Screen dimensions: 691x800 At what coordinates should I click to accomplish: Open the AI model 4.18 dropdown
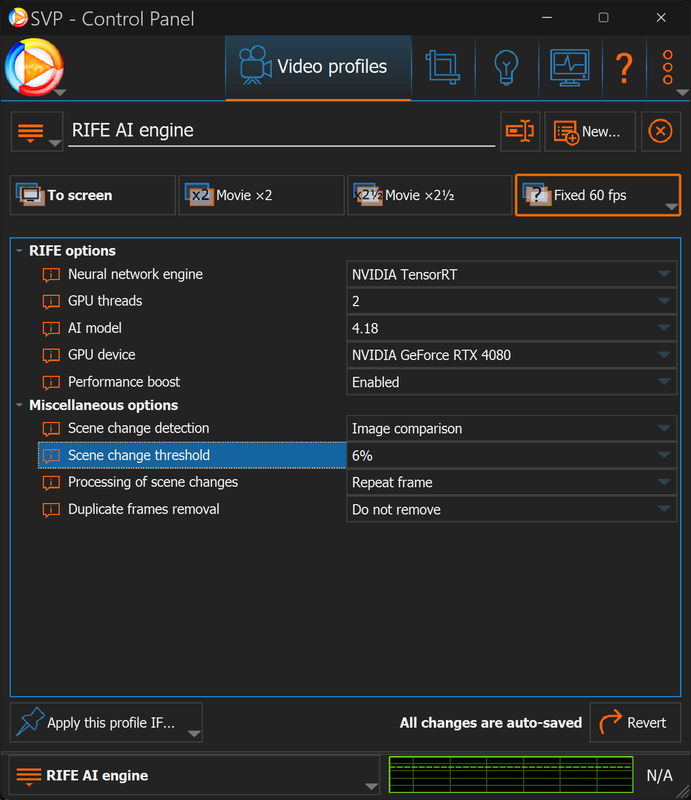pyautogui.click(x=511, y=329)
